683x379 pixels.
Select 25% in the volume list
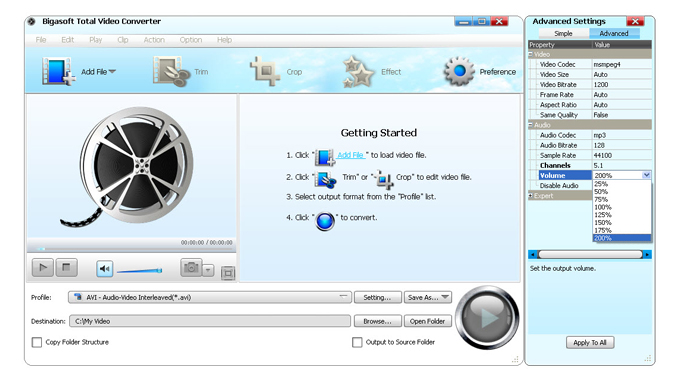click(x=622, y=184)
